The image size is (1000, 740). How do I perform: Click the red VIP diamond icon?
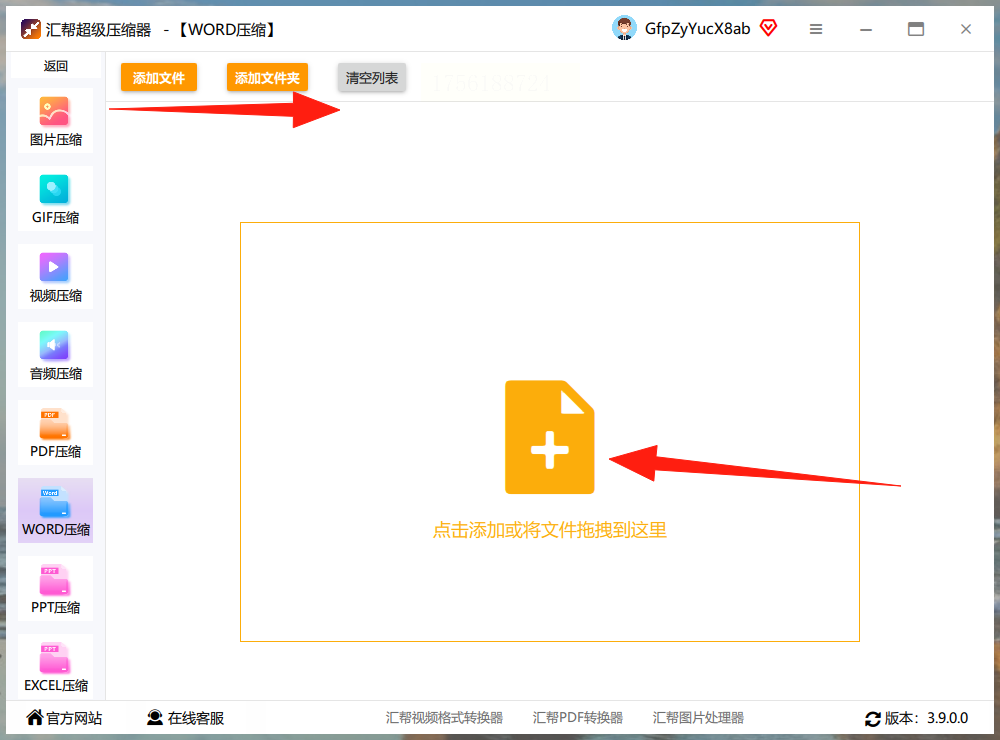pyautogui.click(x=768, y=28)
